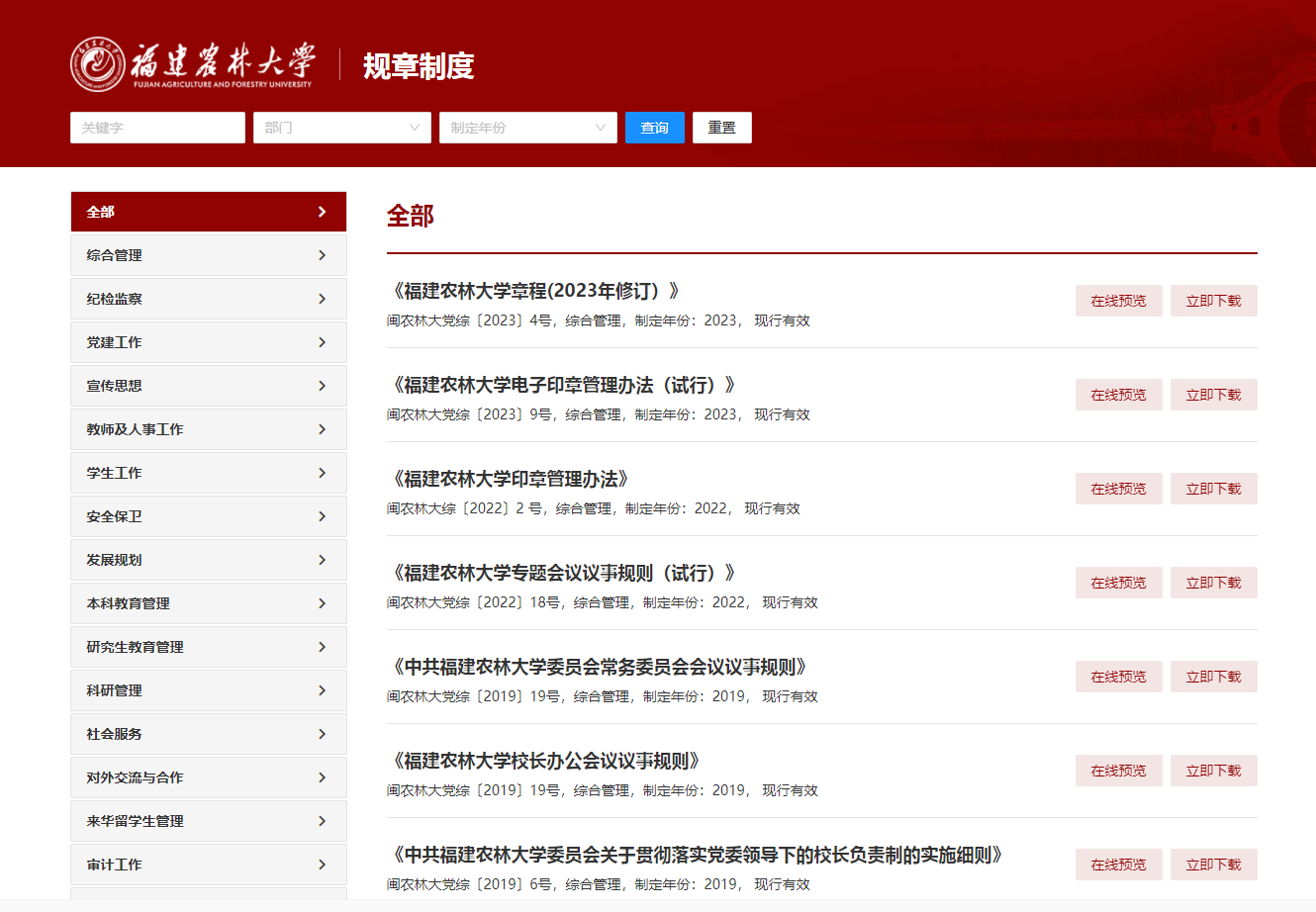Click 在线预览 for 福建农林大学章程(2023年修订)
Screen dimensions: 1316x912
[x=1119, y=301]
